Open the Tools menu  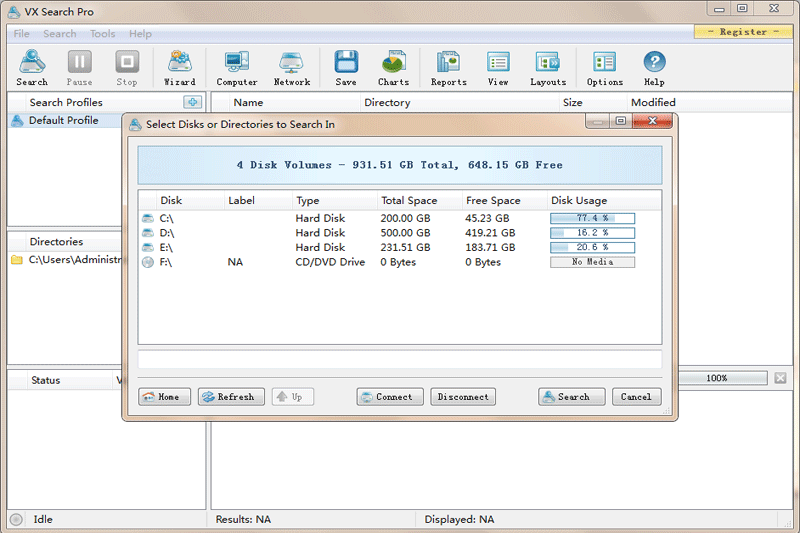pyautogui.click(x=103, y=34)
